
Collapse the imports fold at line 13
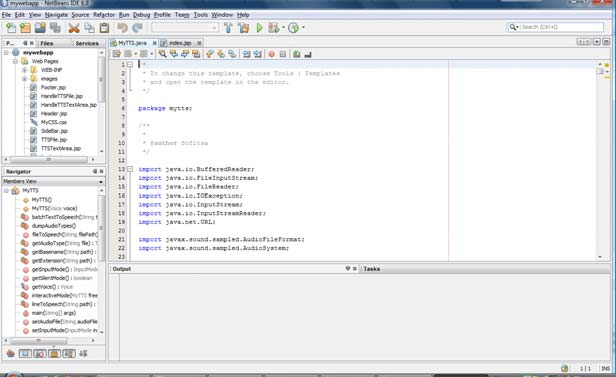pyautogui.click(x=130, y=169)
